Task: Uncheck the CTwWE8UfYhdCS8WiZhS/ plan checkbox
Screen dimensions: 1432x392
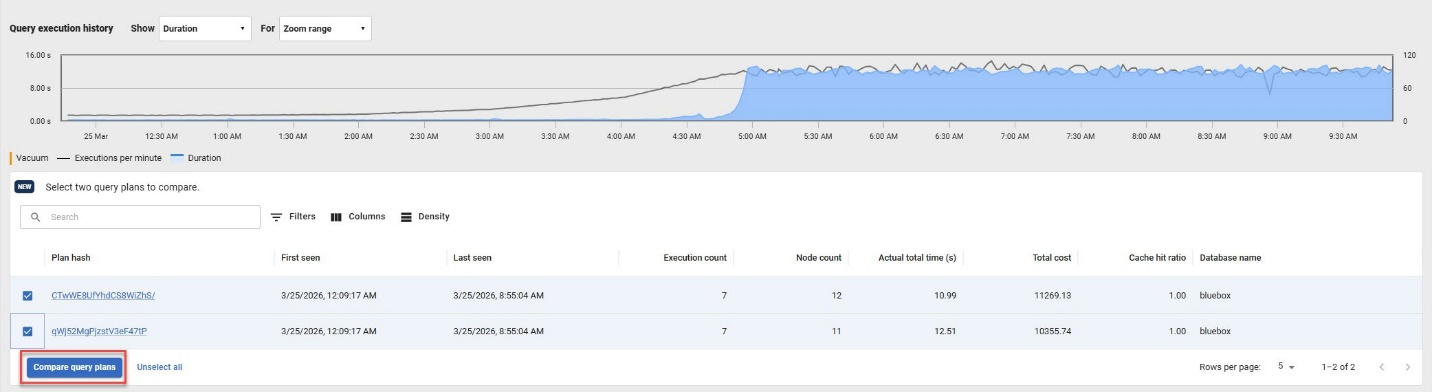Action: pyautogui.click(x=28, y=296)
